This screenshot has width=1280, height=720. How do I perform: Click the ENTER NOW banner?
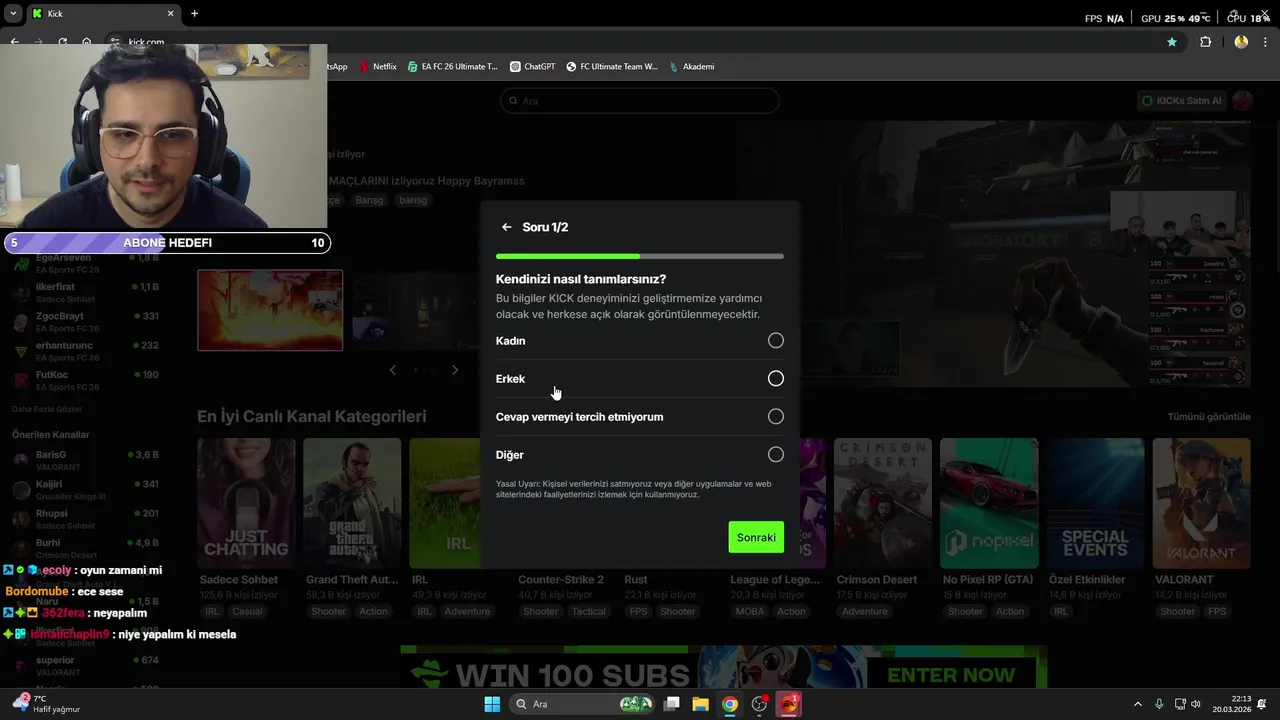[951, 675]
